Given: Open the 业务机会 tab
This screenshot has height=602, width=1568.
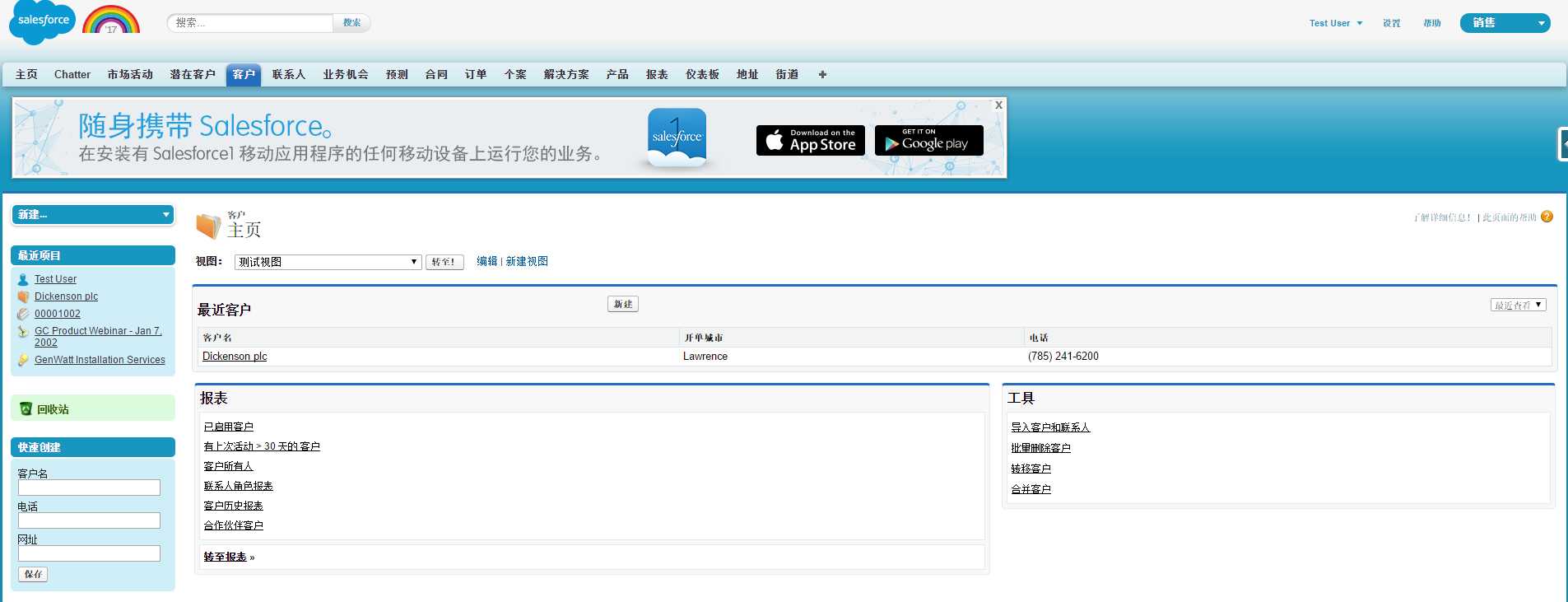Looking at the screenshot, I should (346, 74).
